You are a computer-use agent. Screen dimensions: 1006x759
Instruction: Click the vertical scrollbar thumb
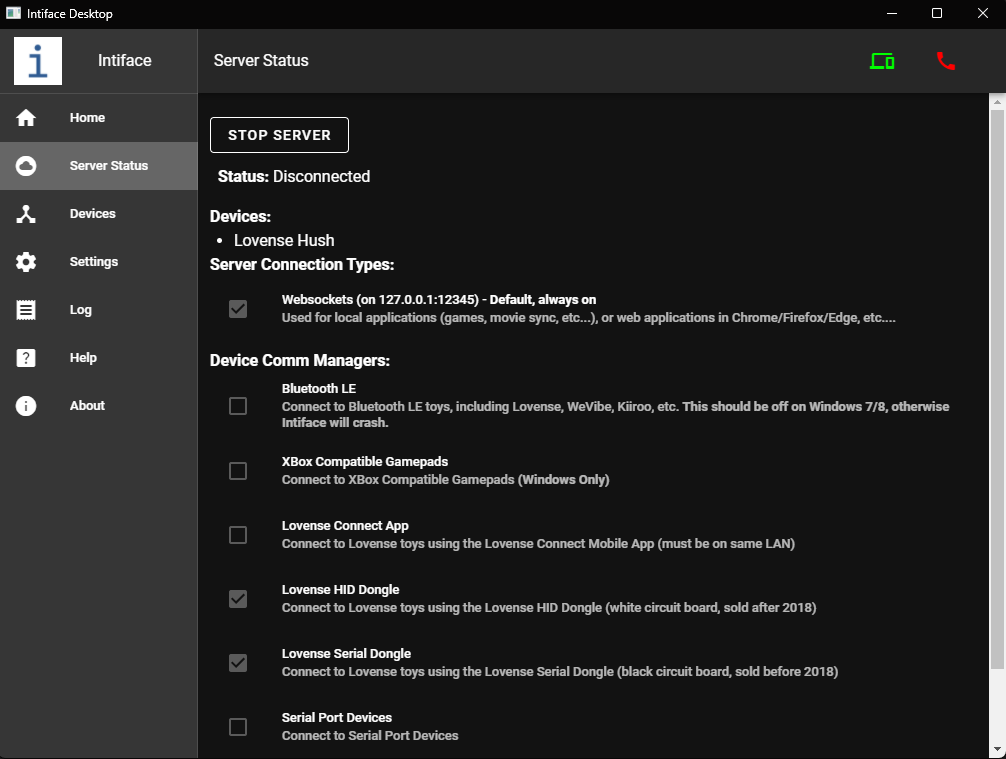click(x=997, y=389)
